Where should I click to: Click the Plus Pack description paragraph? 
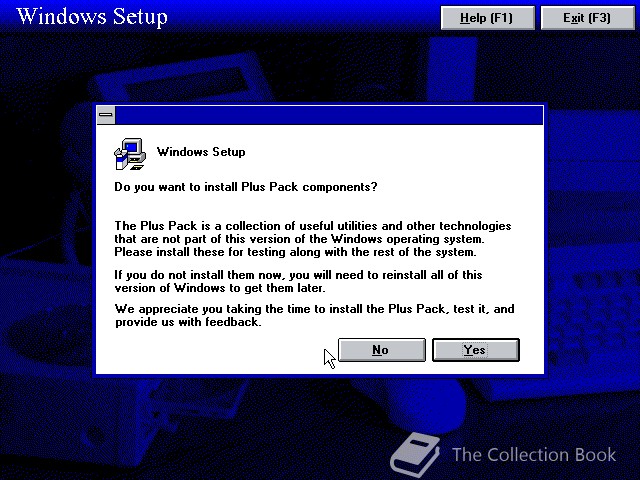(x=313, y=239)
